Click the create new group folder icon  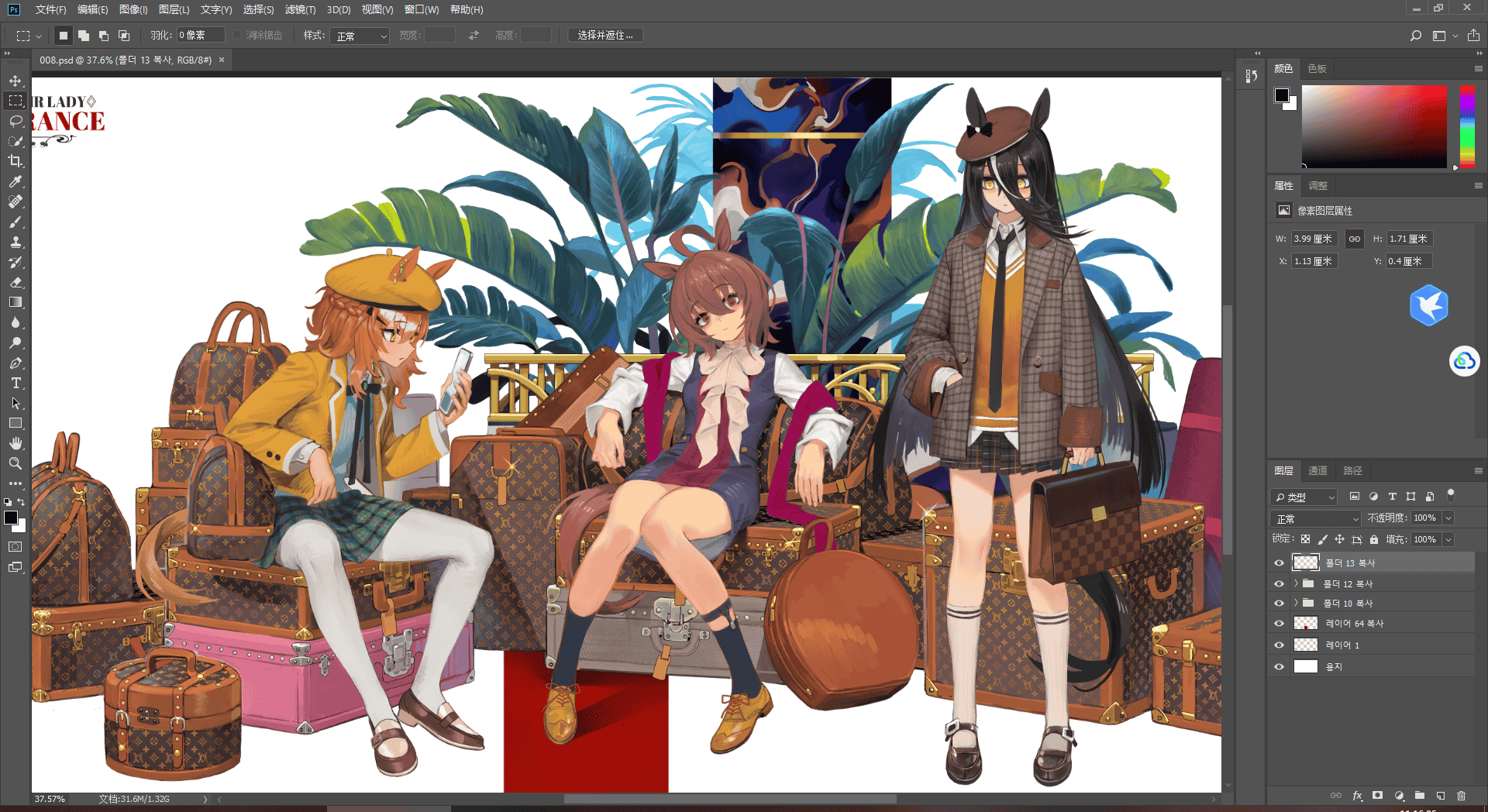click(1420, 796)
